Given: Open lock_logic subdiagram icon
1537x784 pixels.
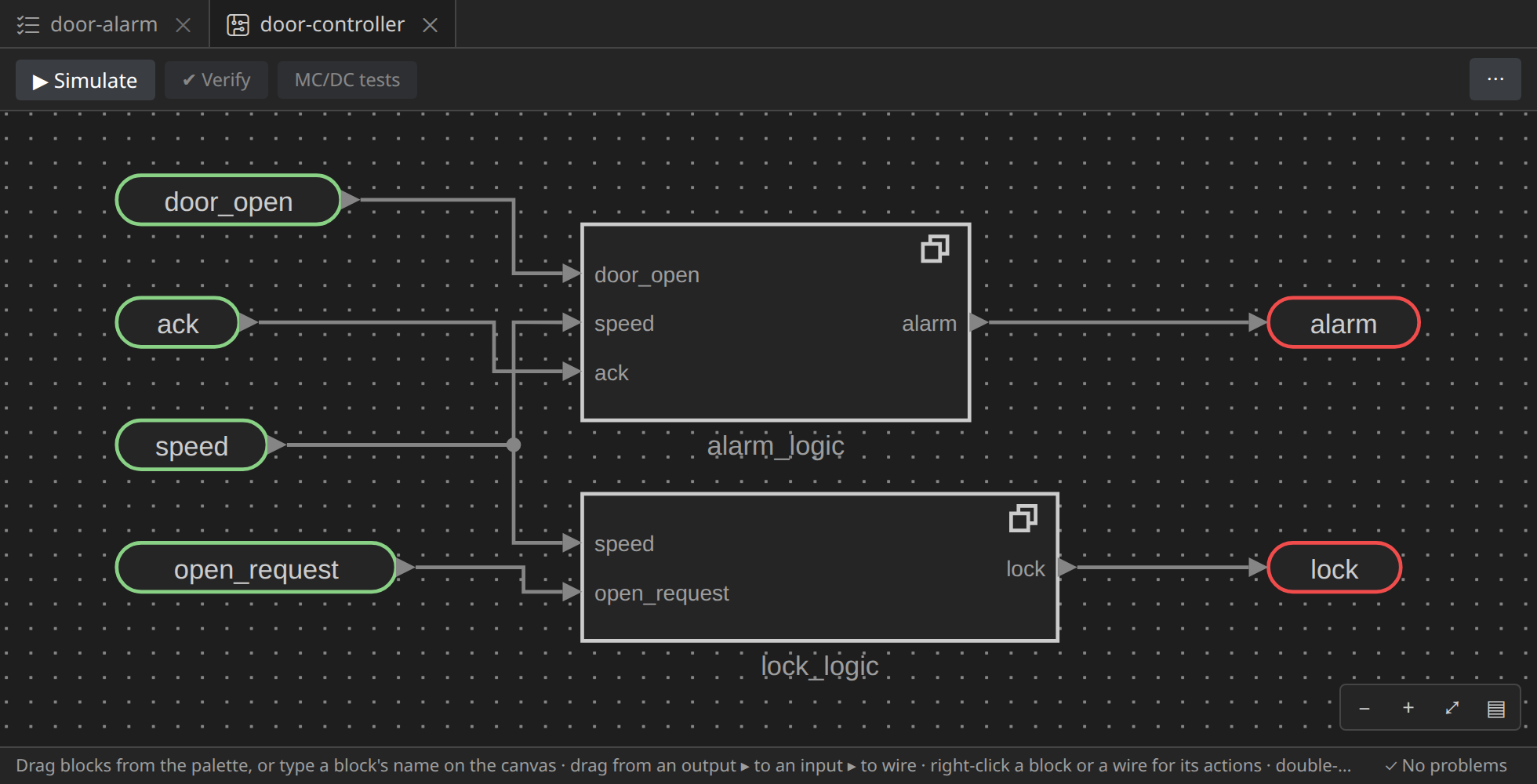Looking at the screenshot, I should click(1023, 518).
